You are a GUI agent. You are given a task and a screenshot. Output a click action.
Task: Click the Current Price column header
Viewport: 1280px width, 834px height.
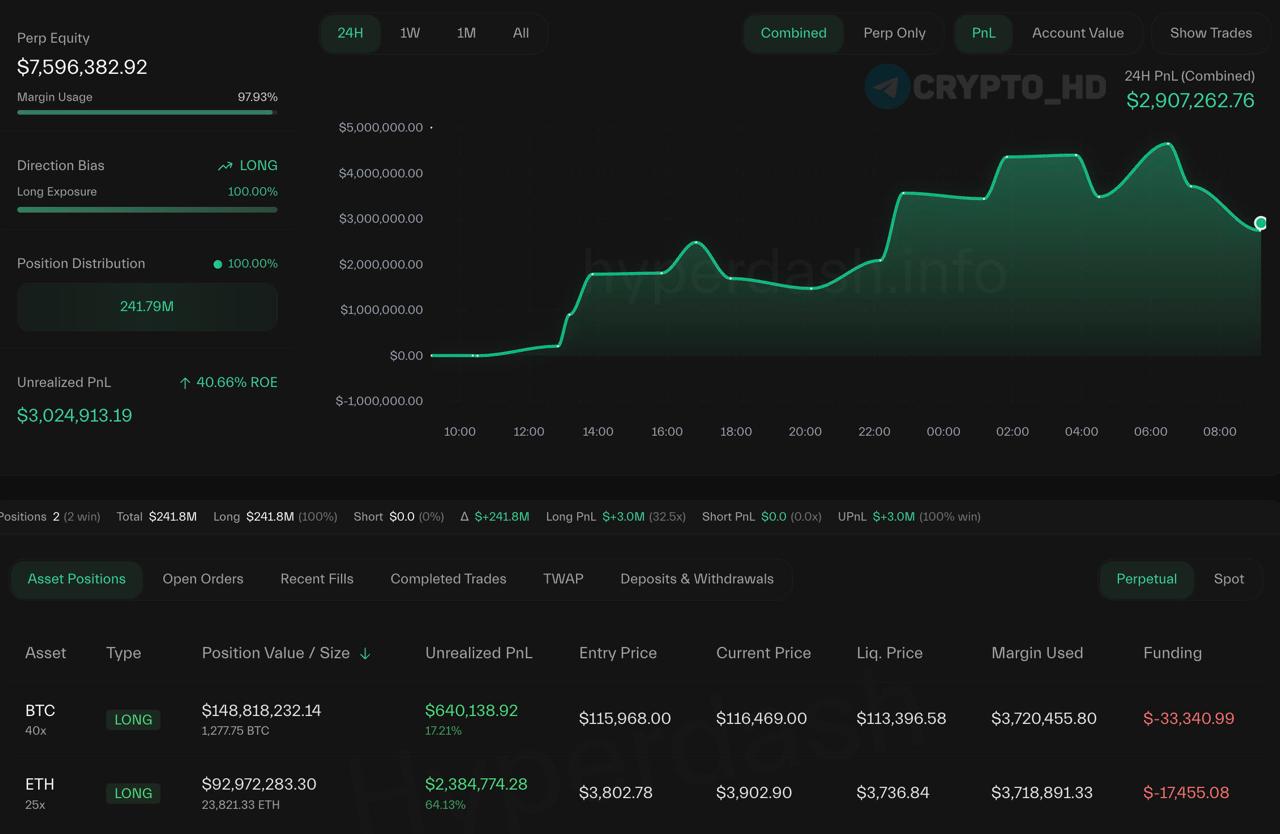764,653
